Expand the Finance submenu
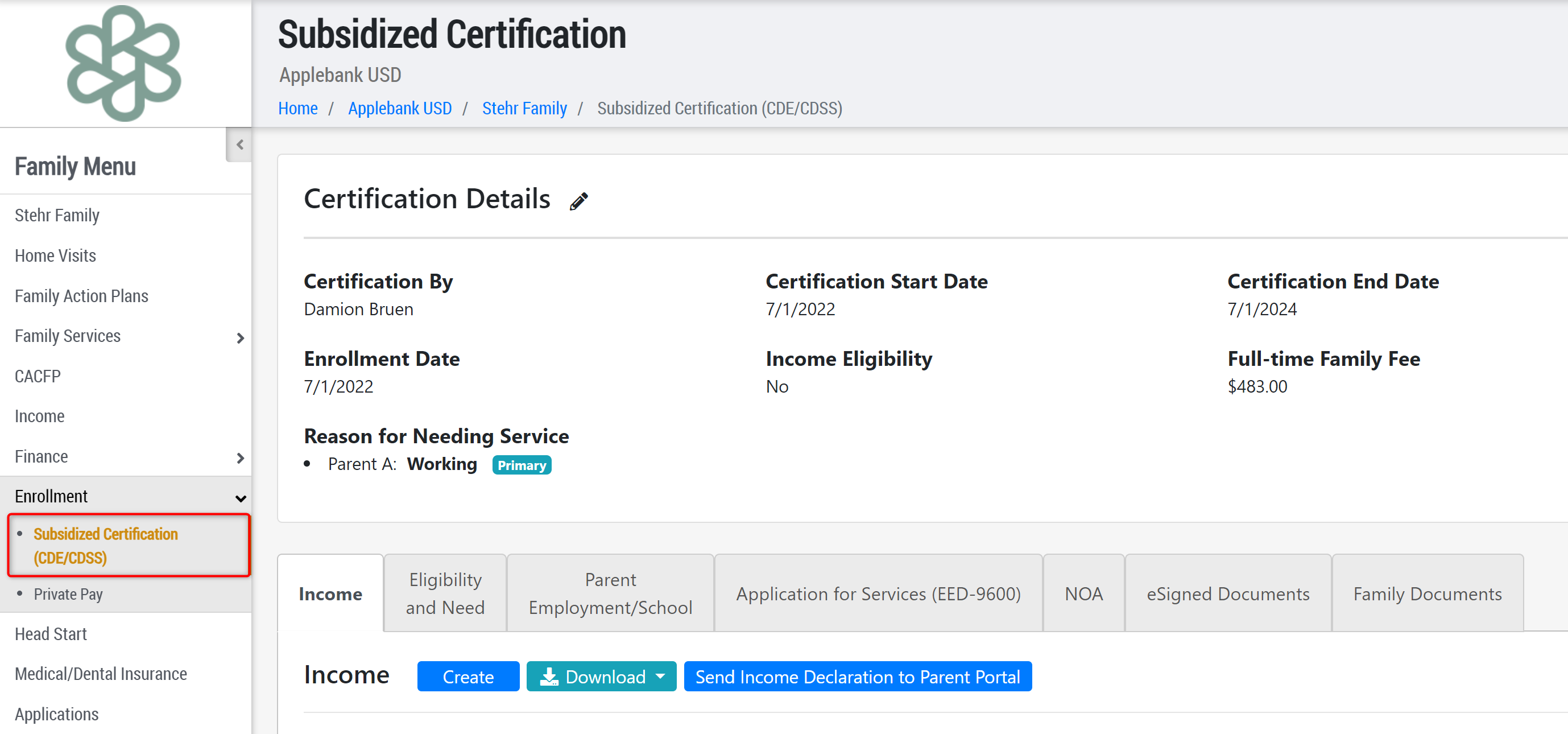The width and height of the screenshot is (1568, 734). click(x=240, y=458)
